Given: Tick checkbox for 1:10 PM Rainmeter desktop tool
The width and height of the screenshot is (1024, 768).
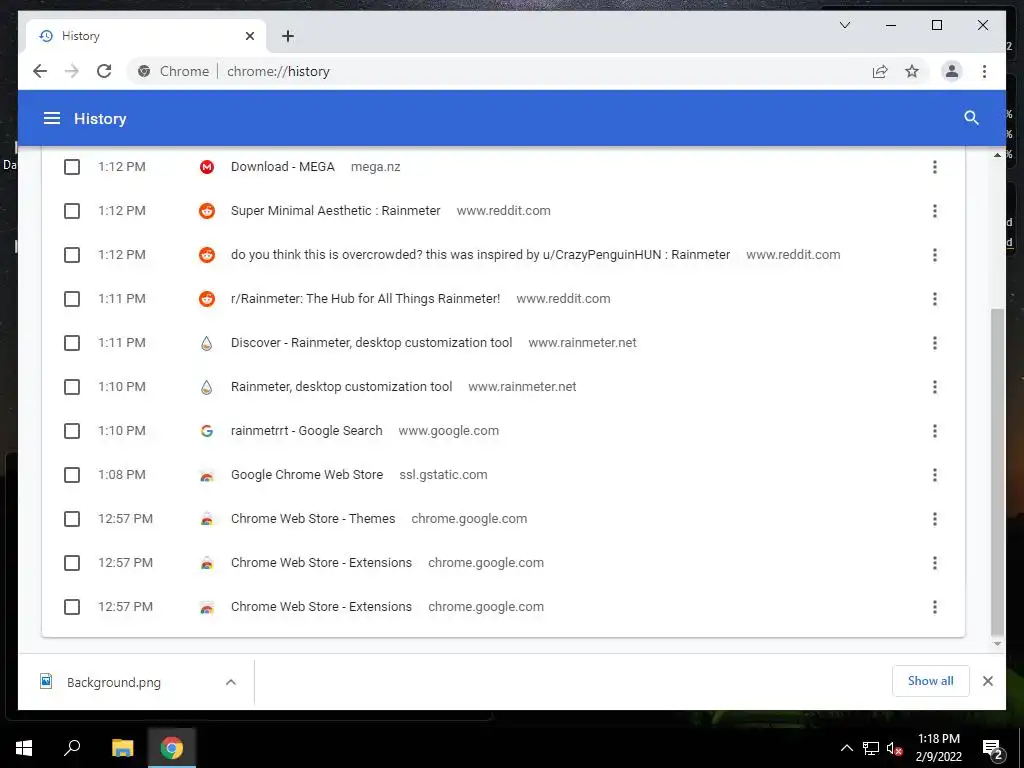Looking at the screenshot, I should click(72, 387).
